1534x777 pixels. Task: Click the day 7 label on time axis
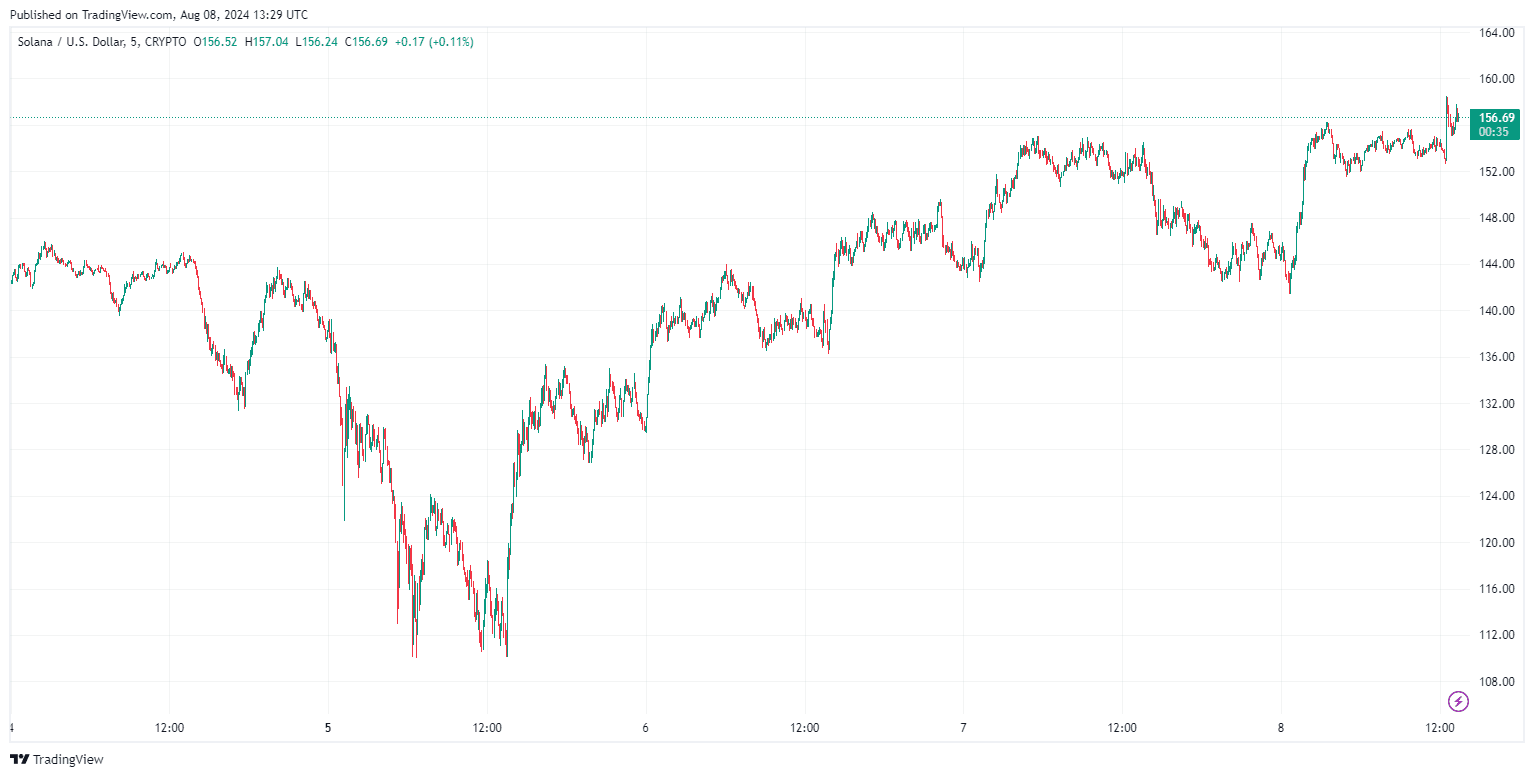click(x=963, y=728)
